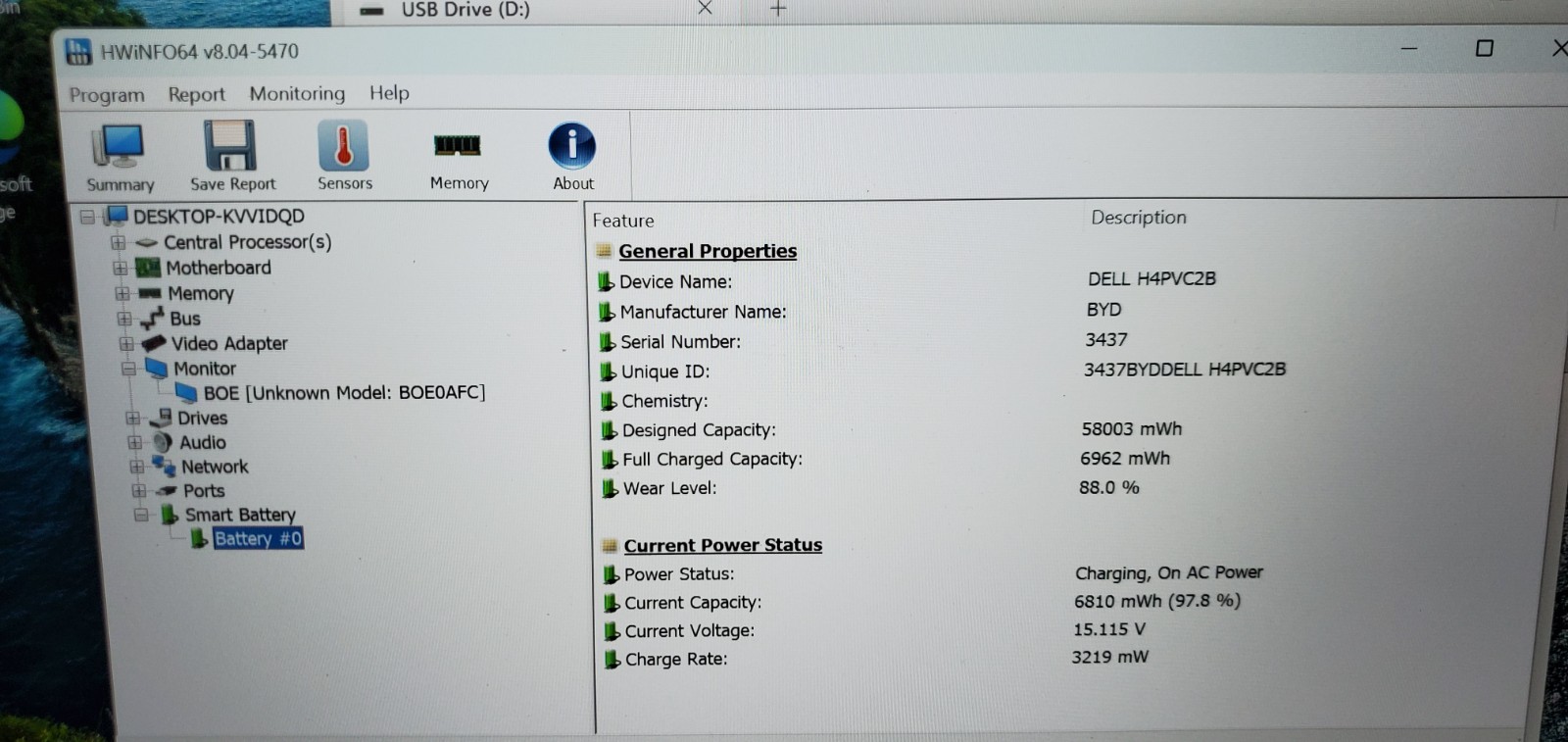Select the Video Adapter tree label

tap(229, 344)
